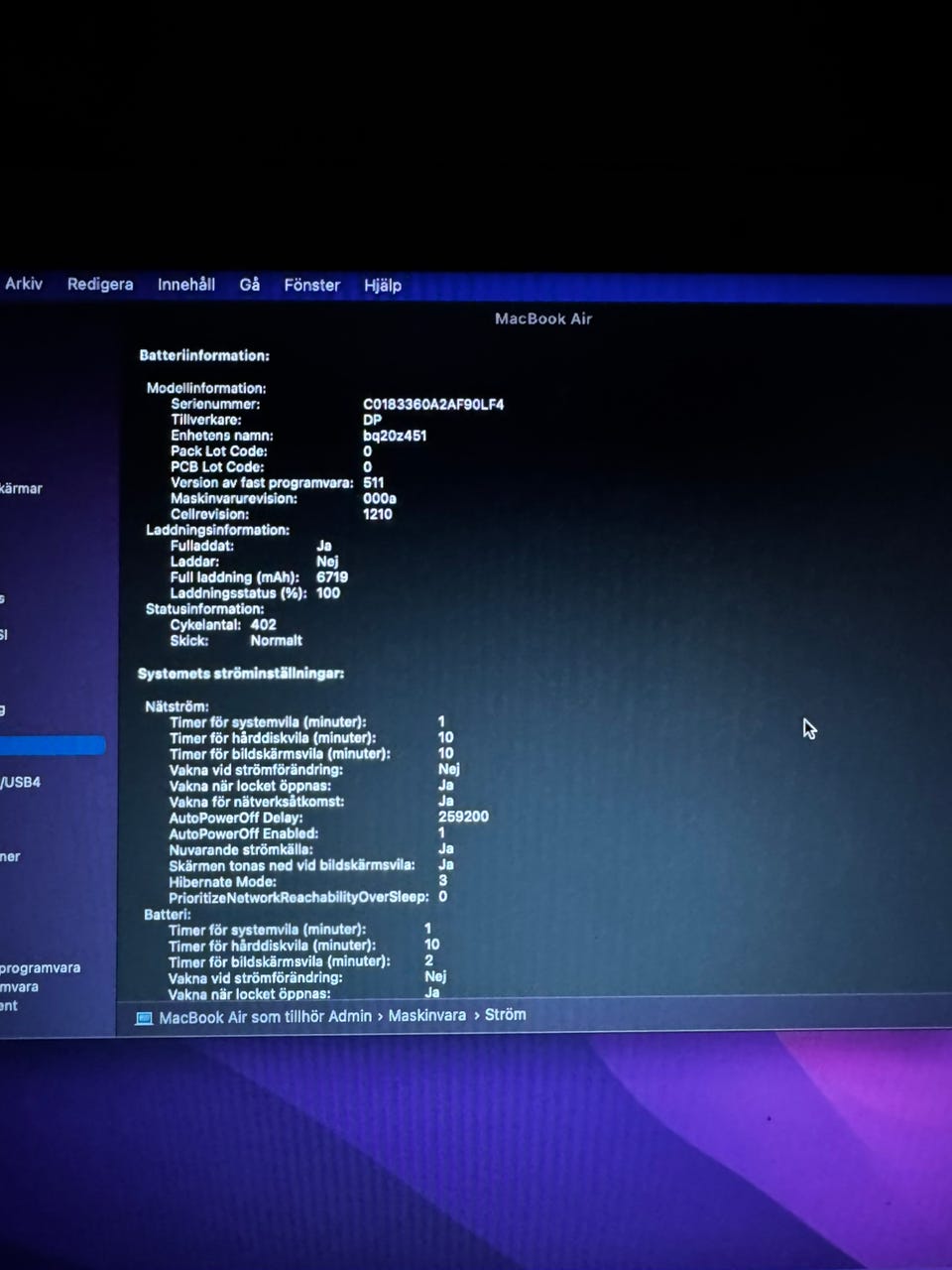
Task: Click 'Nuvarande strömkälla' label
Action: pos(241,849)
